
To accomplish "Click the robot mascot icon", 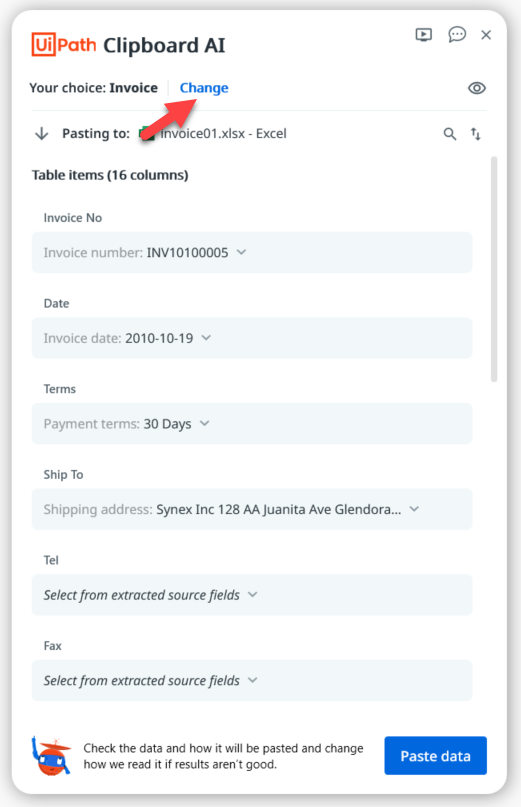I will coord(51,756).
